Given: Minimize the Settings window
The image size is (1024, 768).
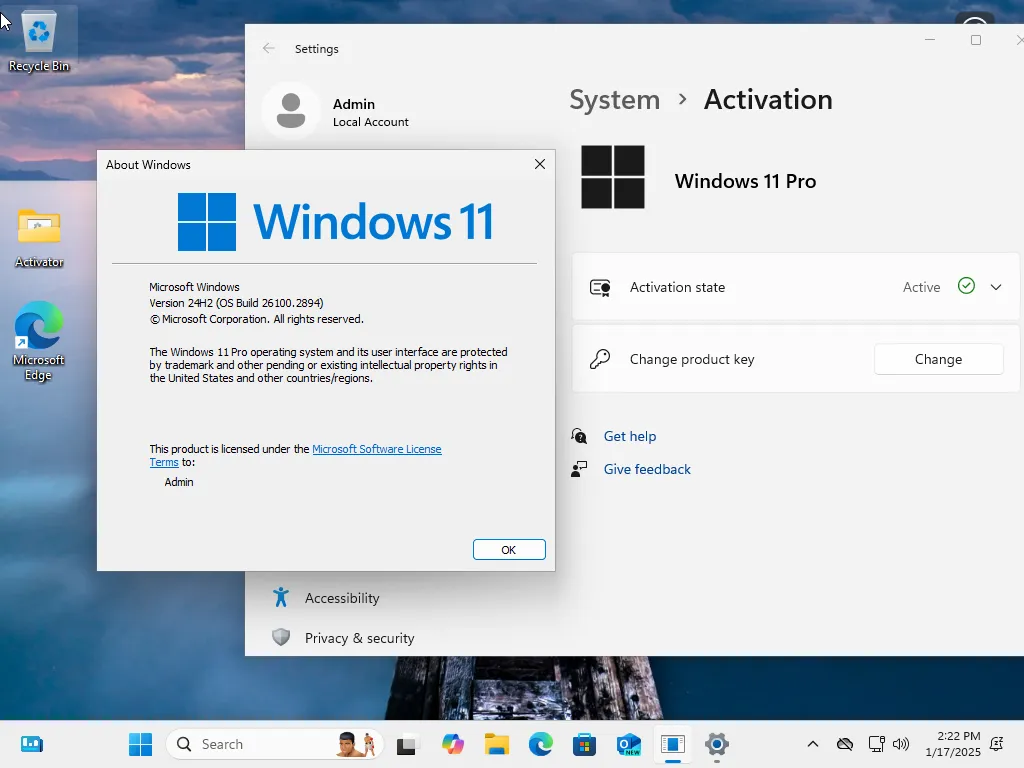Looking at the screenshot, I should [x=930, y=40].
